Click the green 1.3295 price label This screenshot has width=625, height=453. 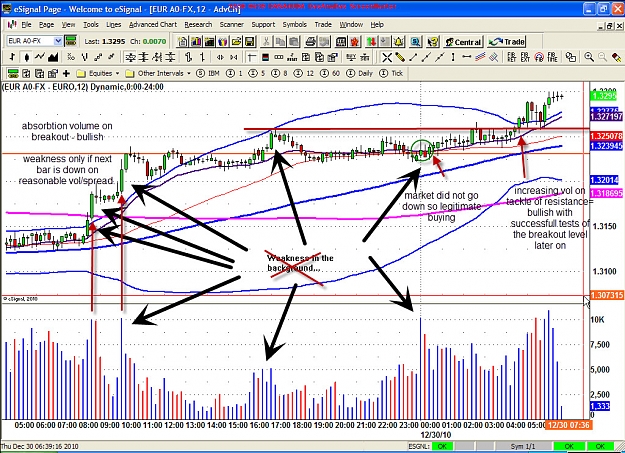[604, 96]
